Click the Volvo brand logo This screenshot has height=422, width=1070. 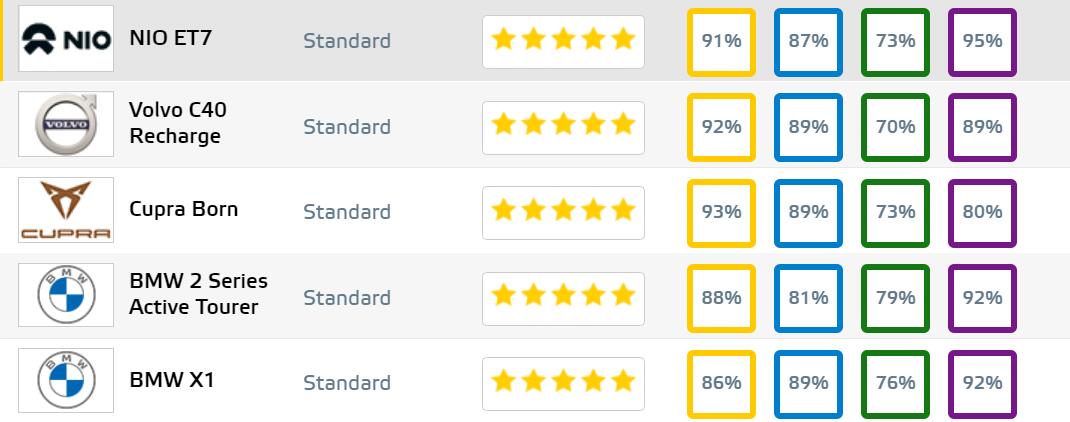66,126
